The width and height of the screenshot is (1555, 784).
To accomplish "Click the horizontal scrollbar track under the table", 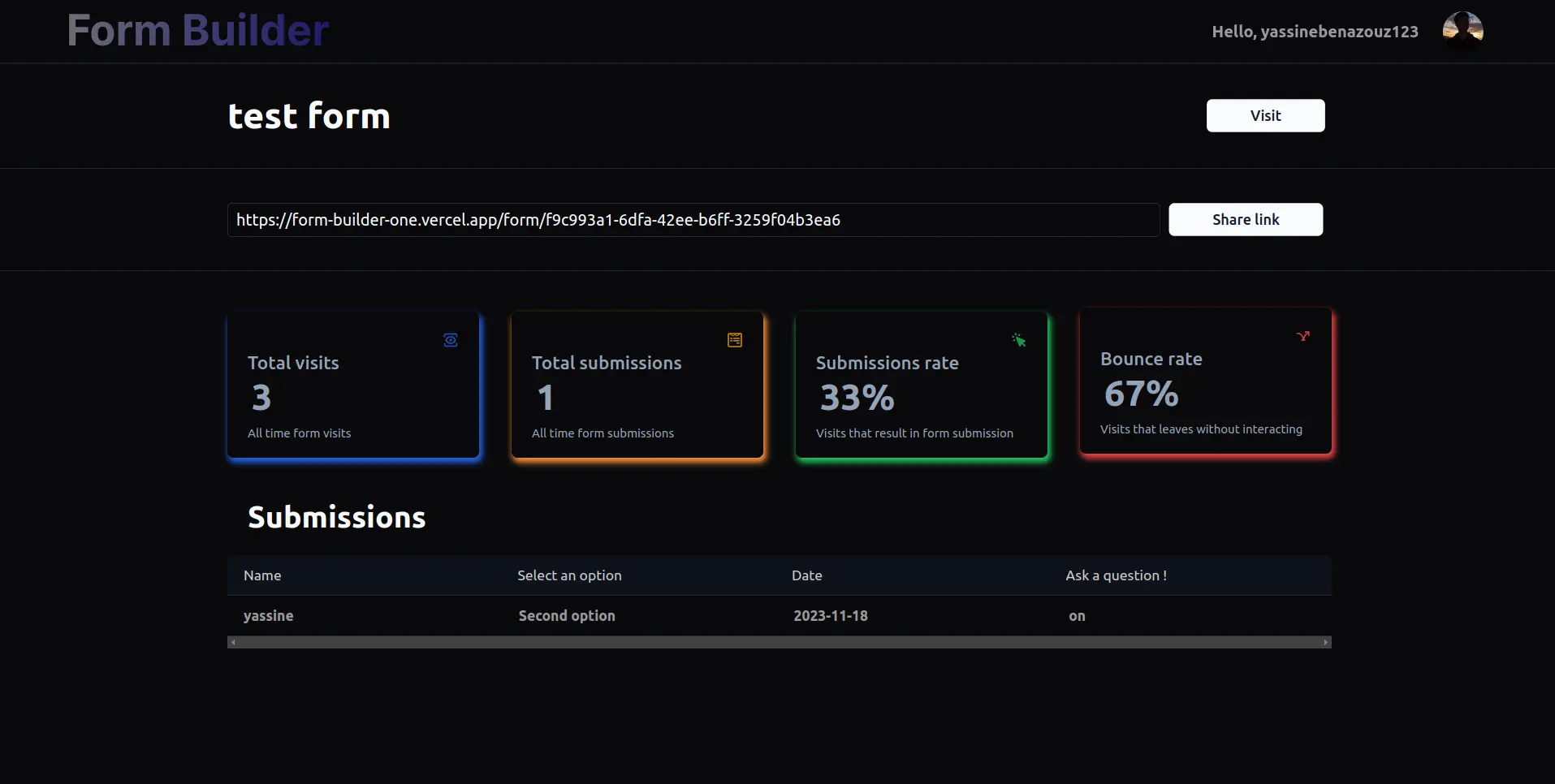I will point(779,643).
